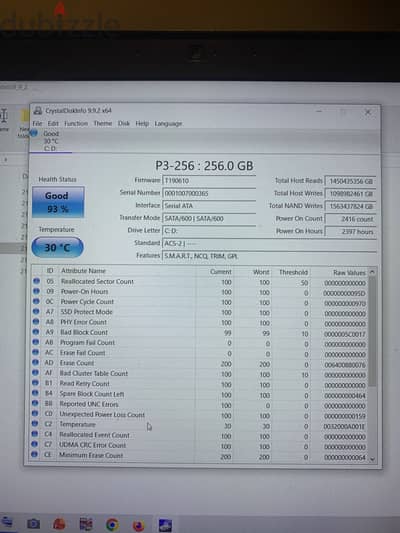The height and width of the screenshot is (533, 400).
Task: Click the Total NAND Writes value
Action: 350,206
